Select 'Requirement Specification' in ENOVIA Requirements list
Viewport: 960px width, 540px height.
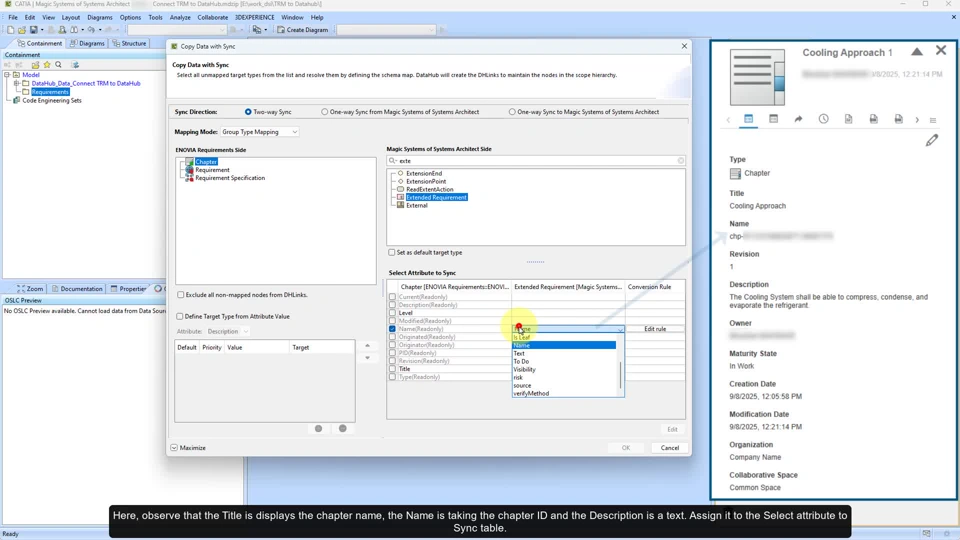pos(230,178)
